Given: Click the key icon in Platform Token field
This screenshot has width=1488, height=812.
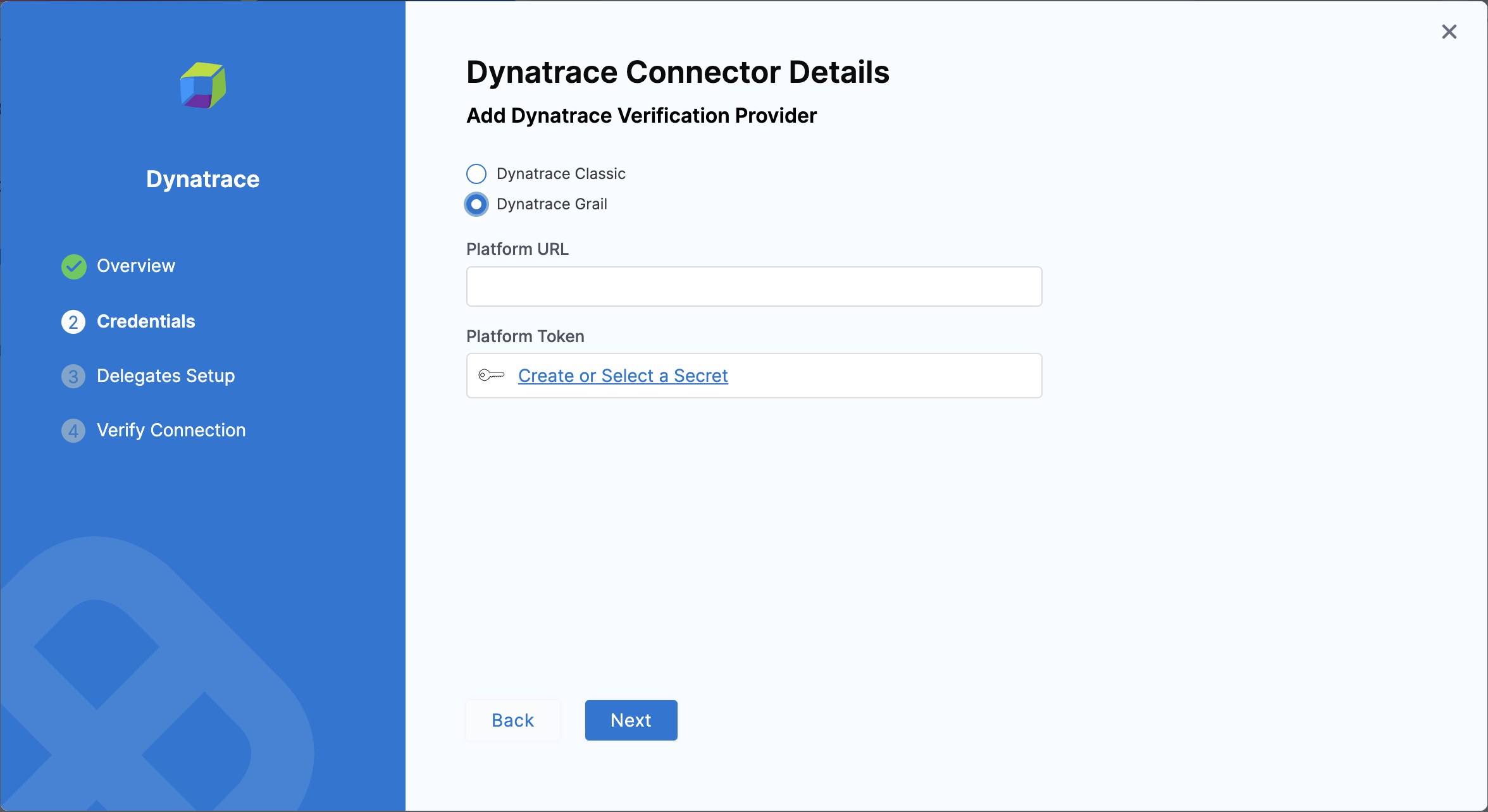Looking at the screenshot, I should 492,375.
